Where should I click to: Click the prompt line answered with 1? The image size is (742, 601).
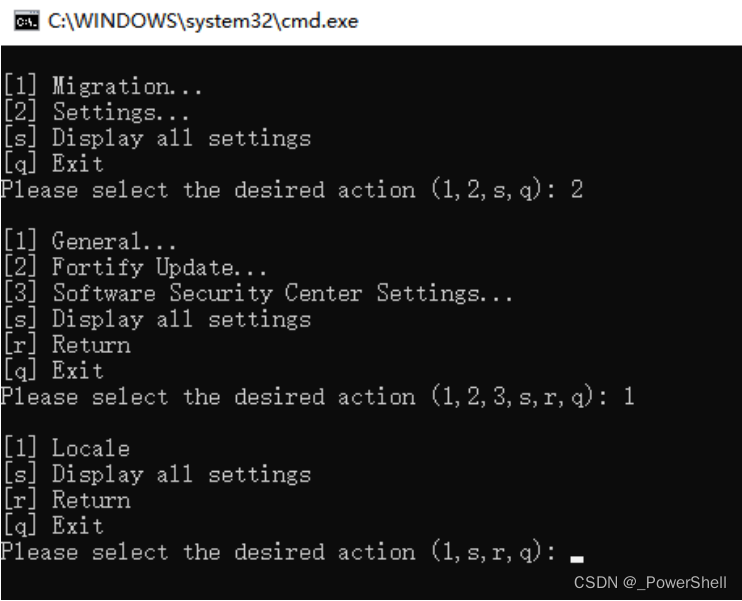point(317,398)
